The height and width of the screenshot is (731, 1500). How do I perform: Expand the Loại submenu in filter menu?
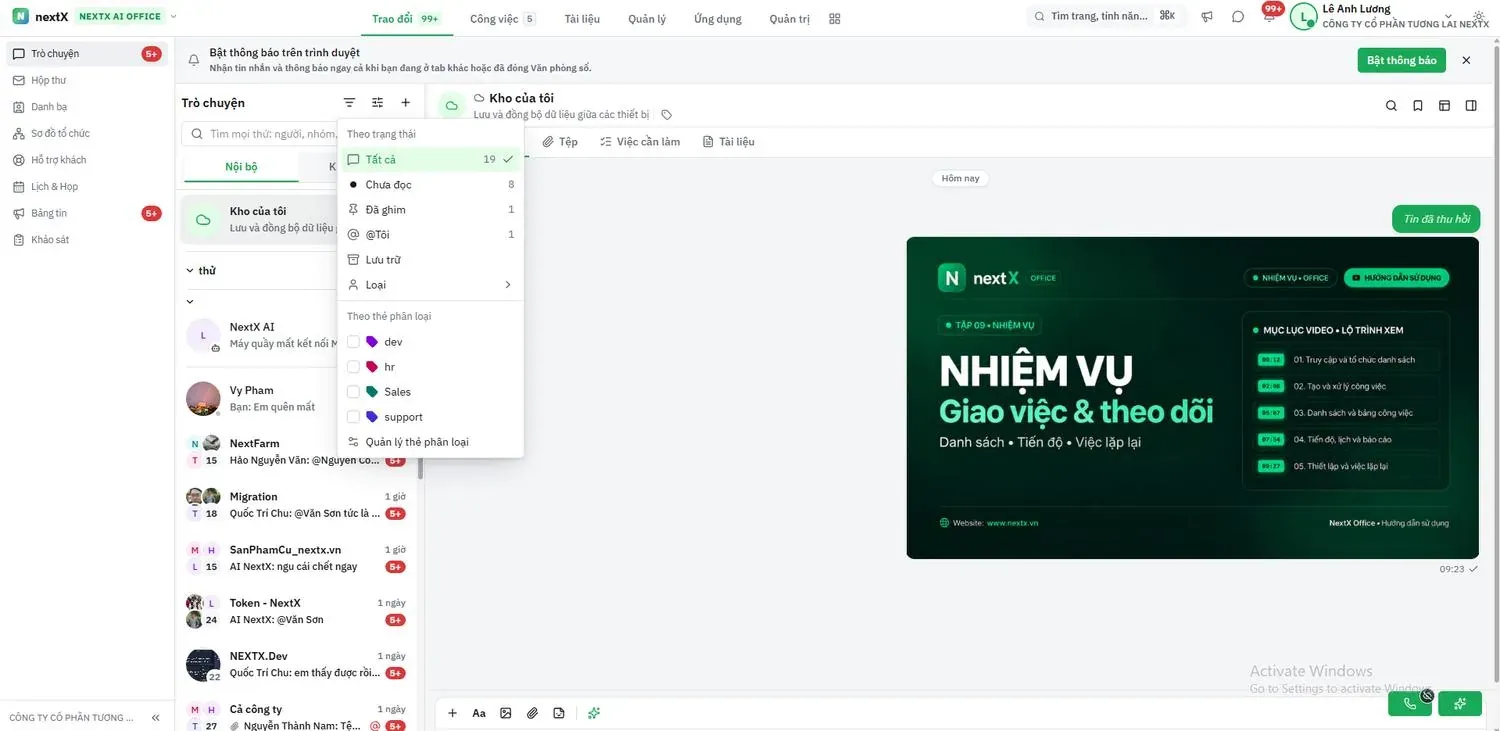[x=430, y=285]
